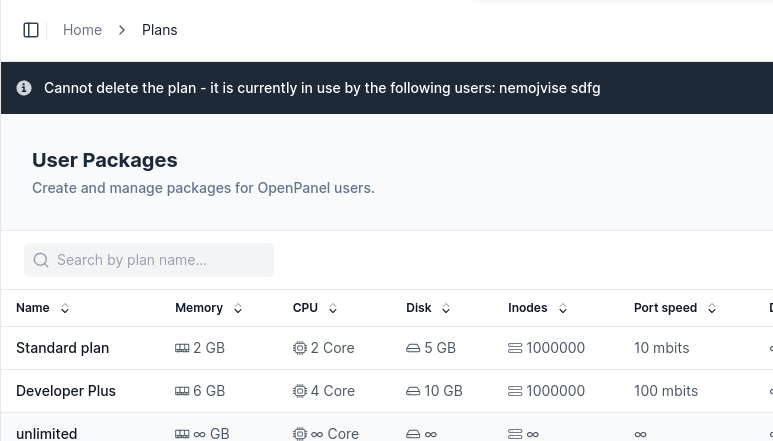Click CPU icon in unlimited plan row
This screenshot has height=441, width=773.
(x=299, y=434)
